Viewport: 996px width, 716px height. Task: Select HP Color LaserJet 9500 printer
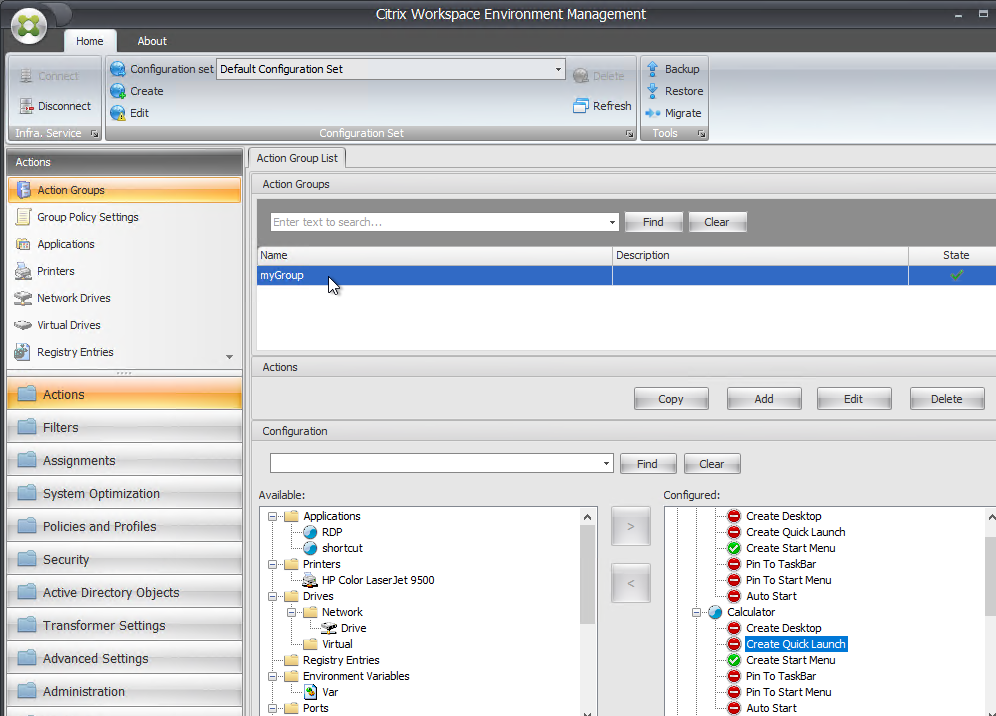[378, 580]
